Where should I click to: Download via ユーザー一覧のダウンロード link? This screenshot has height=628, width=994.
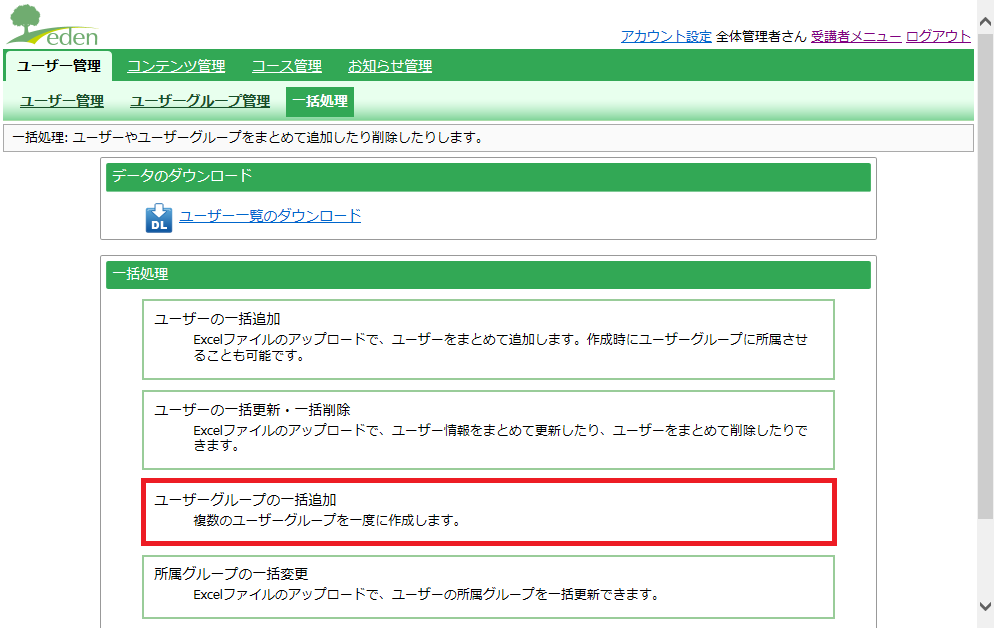click(x=270, y=216)
